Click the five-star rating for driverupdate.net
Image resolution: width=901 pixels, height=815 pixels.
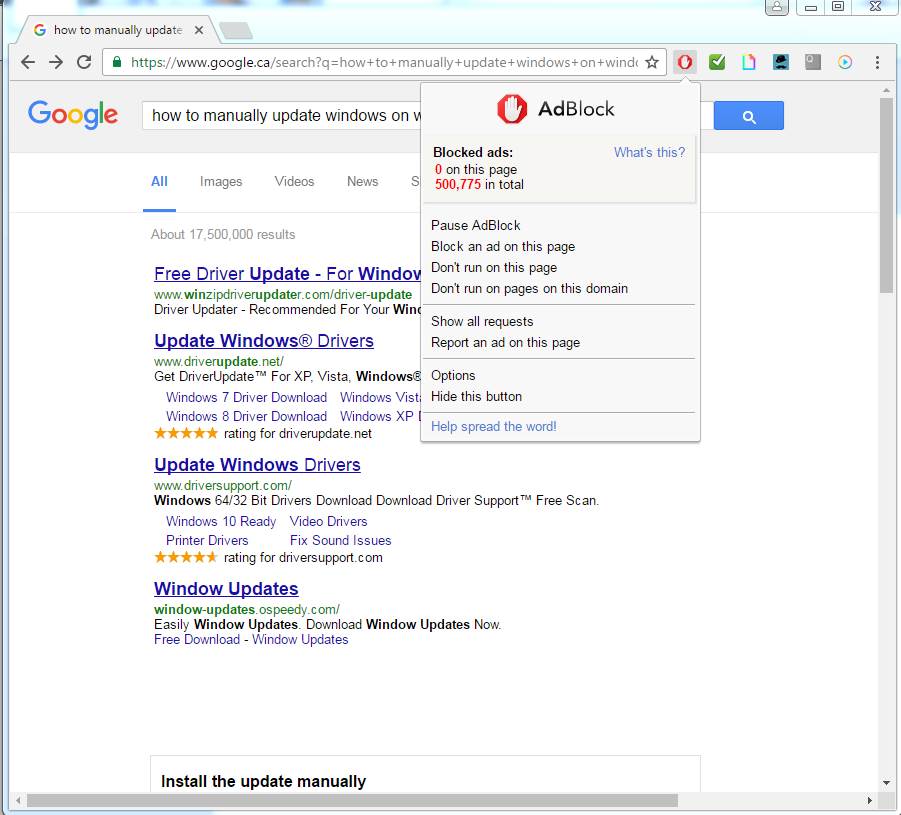tap(186, 433)
